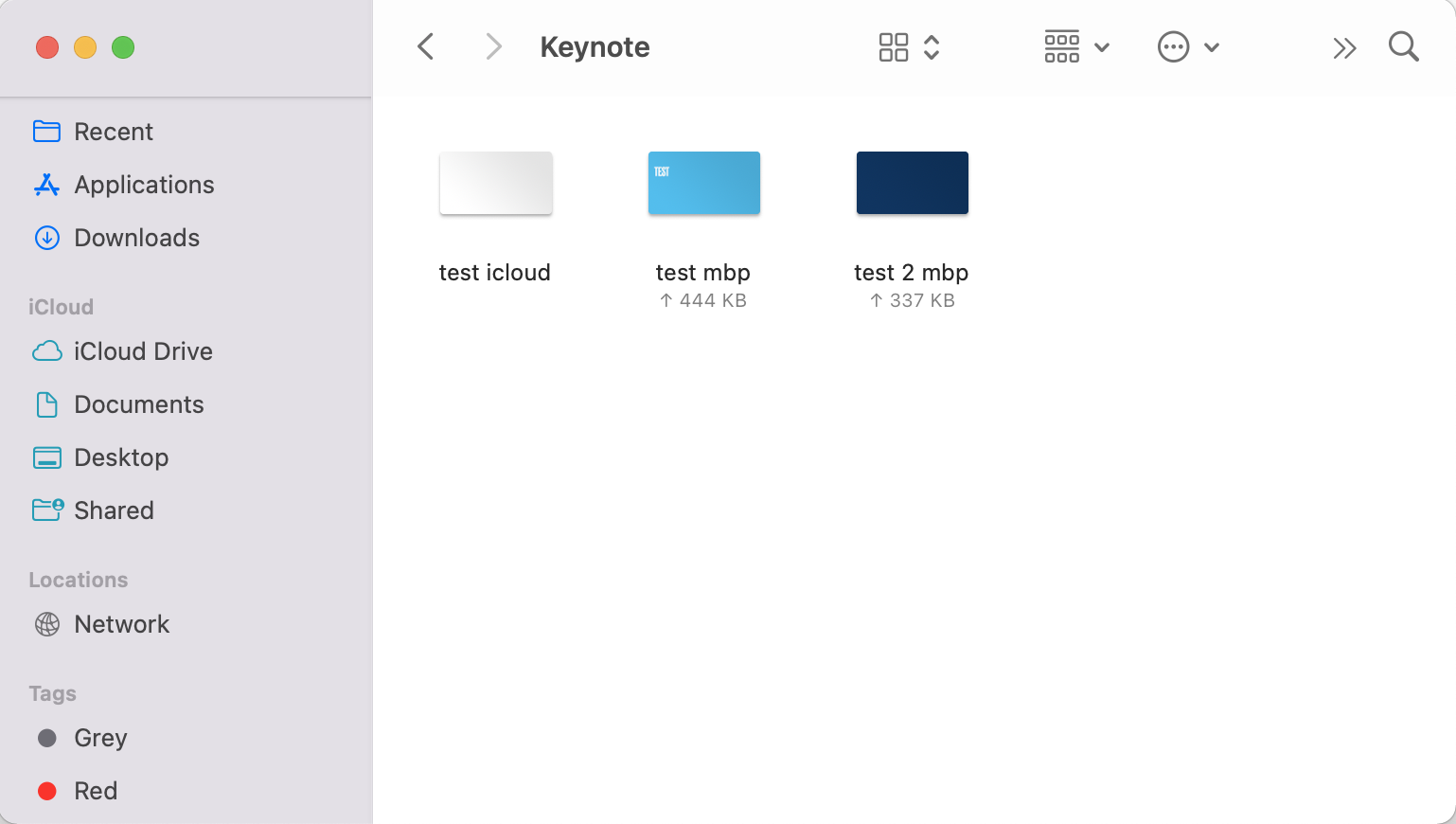Select the test mbp blue thumbnail
Image resolution: width=1456 pixels, height=824 pixels.
704,183
